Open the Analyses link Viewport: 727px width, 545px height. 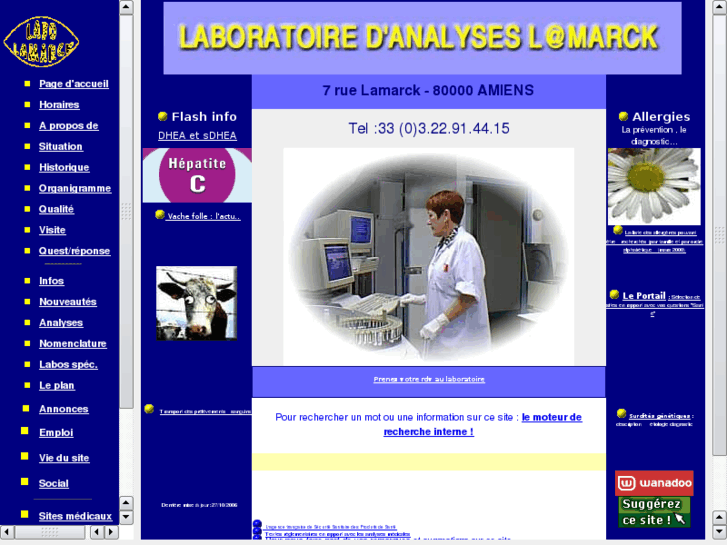pos(61,323)
